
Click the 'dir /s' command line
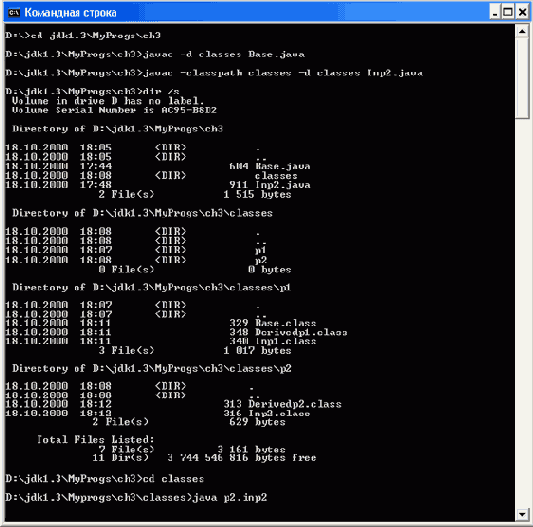click(x=92, y=91)
